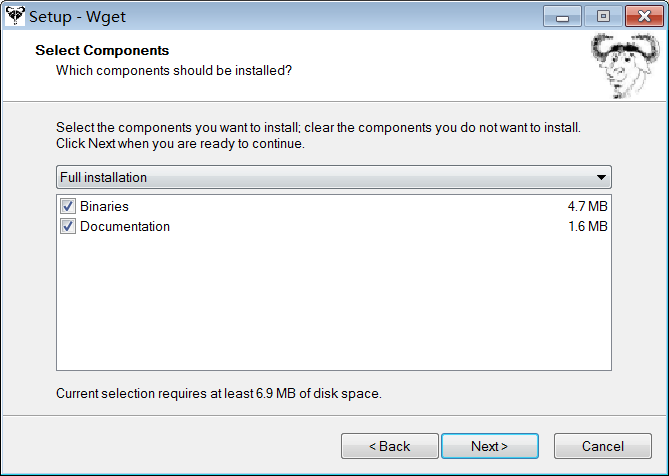Click the dropdown arrow of installation type

pos(601,177)
